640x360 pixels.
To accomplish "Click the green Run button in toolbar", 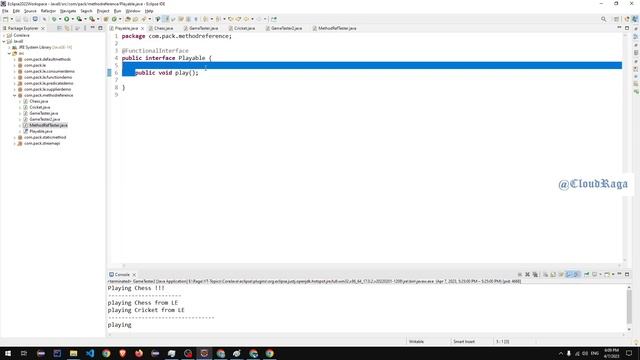I will [66, 19].
